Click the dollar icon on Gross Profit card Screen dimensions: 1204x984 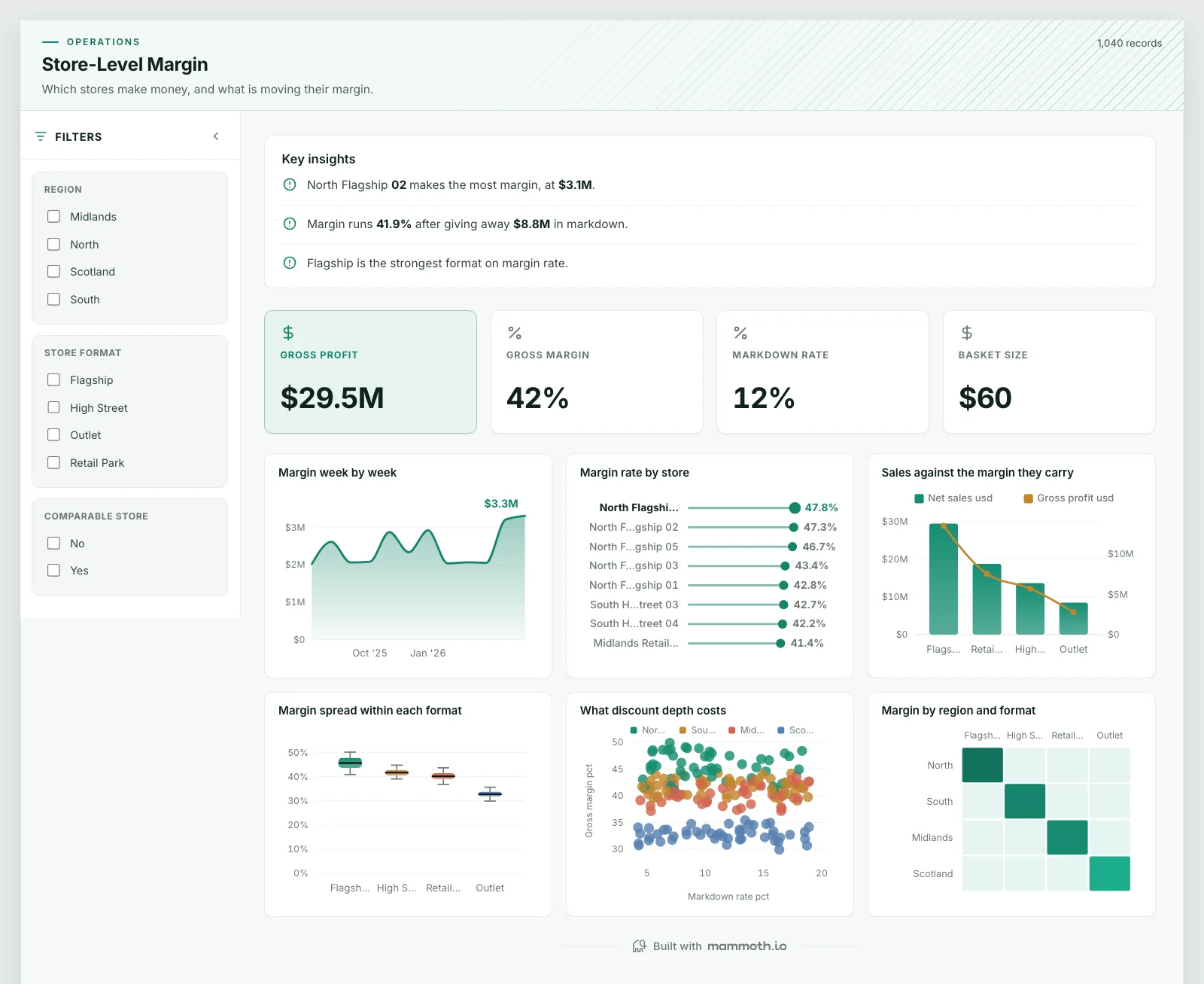(x=288, y=333)
